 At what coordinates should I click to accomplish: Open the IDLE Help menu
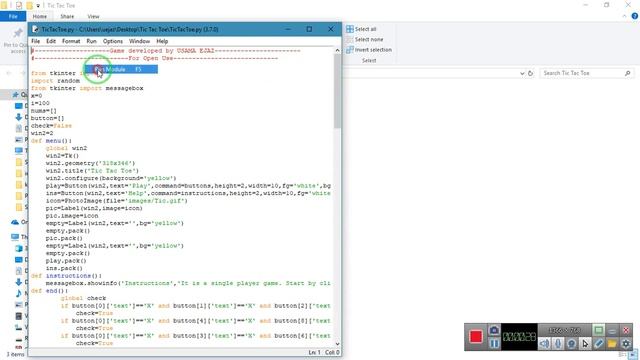pos(162,41)
